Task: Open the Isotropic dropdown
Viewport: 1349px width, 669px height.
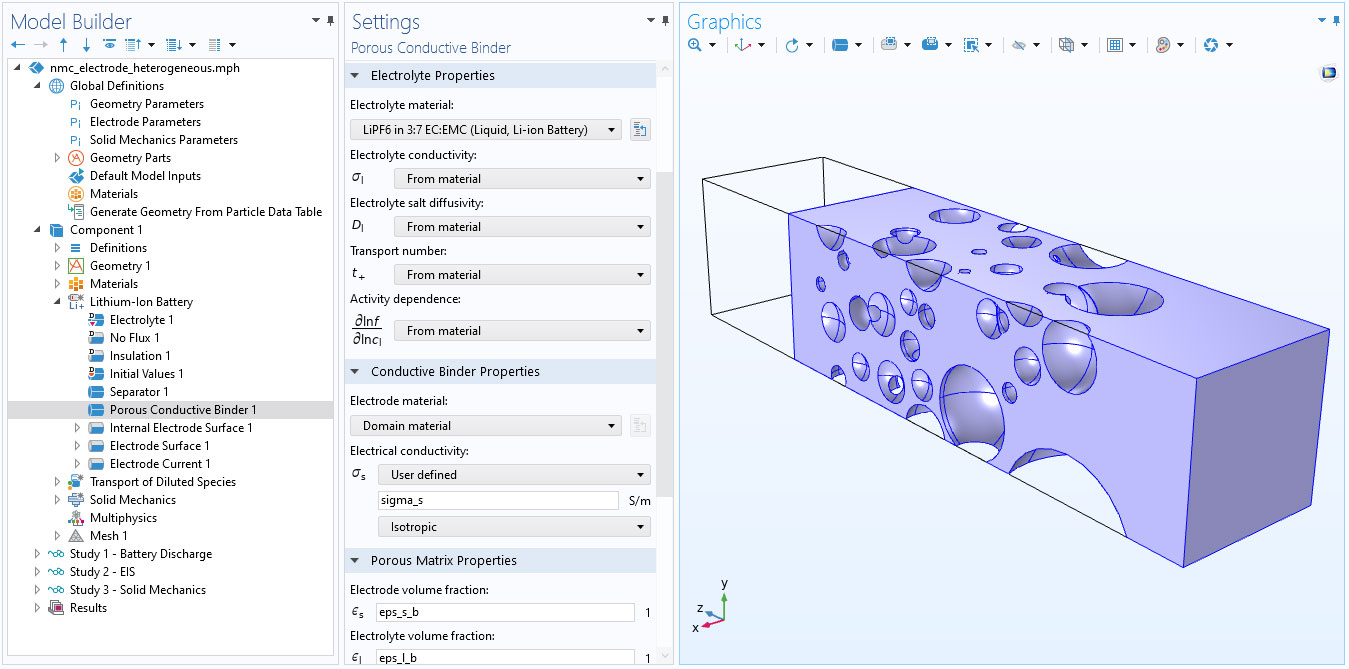Action: point(514,527)
